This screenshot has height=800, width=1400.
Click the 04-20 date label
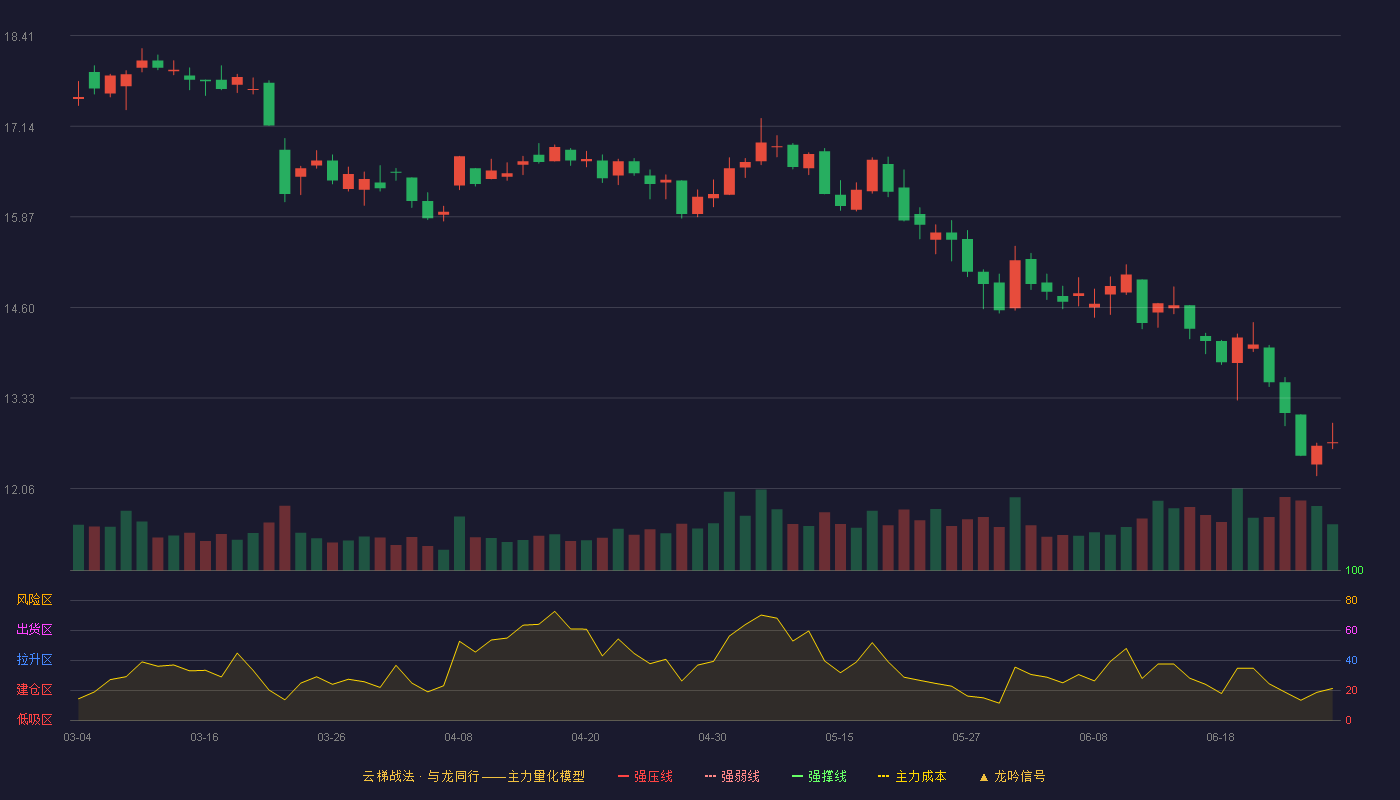point(585,737)
